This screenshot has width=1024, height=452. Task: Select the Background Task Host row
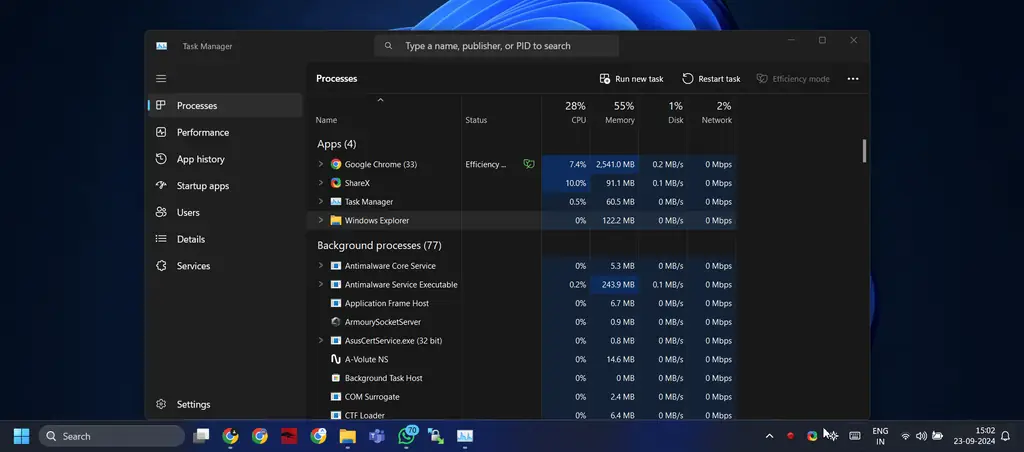(521, 378)
